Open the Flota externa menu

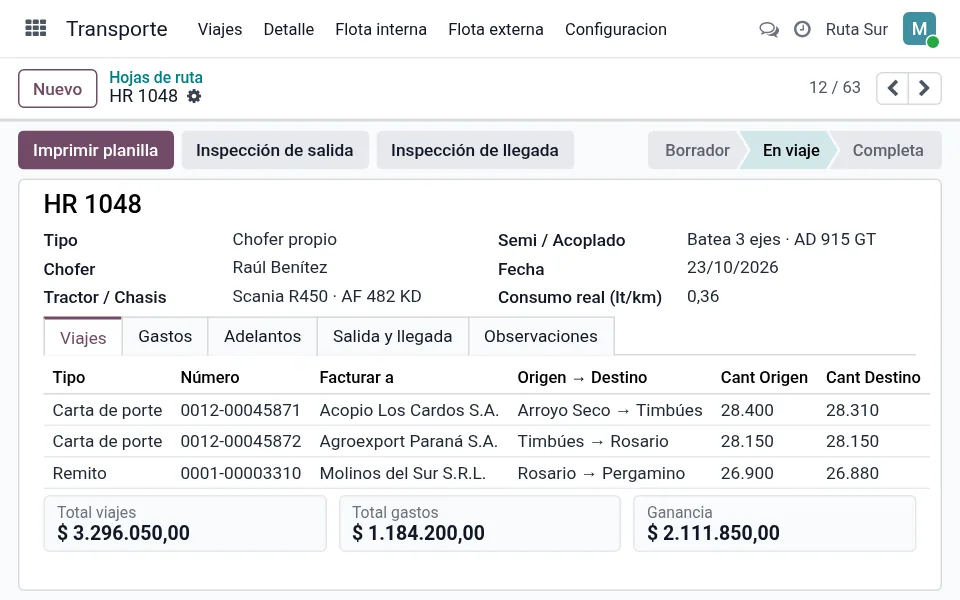[496, 29]
